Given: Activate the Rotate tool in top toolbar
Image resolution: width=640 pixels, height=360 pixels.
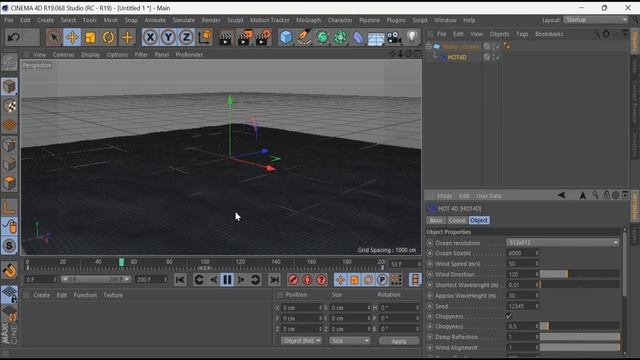Looking at the screenshot, I should [108, 38].
